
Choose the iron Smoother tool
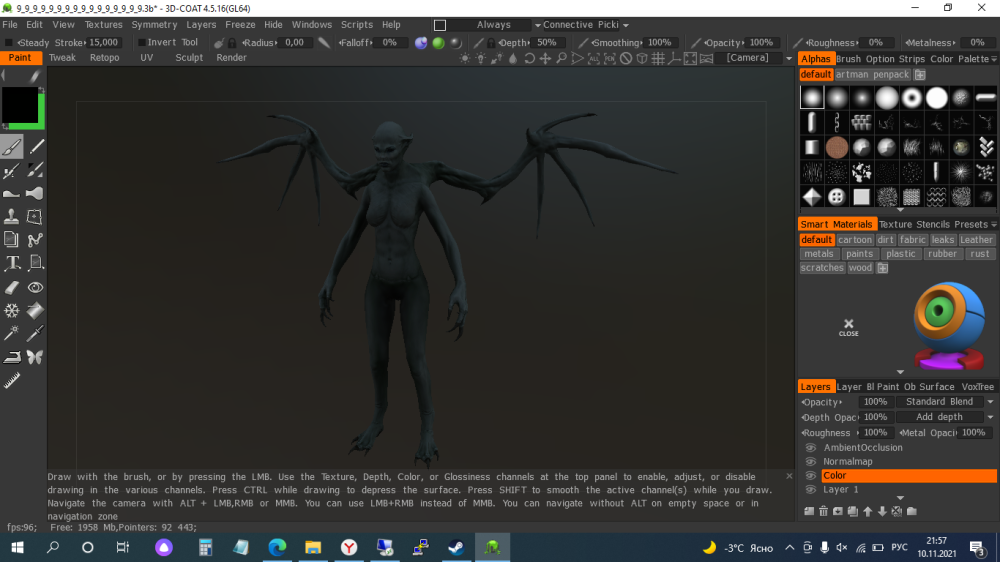pos(11,357)
